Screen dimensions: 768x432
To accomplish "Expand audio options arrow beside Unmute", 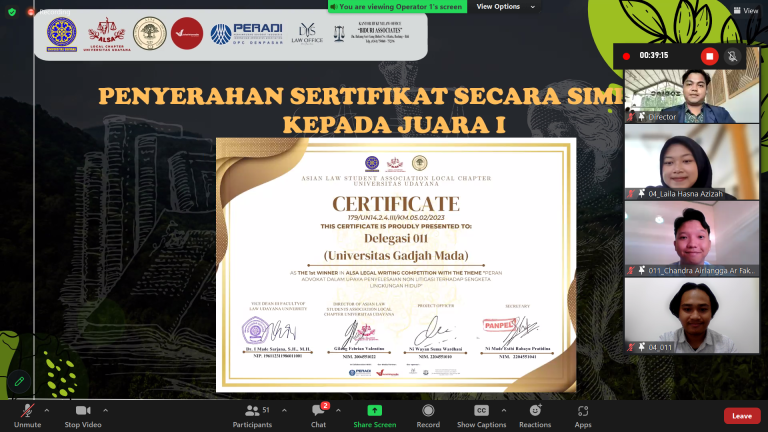I will [47, 410].
